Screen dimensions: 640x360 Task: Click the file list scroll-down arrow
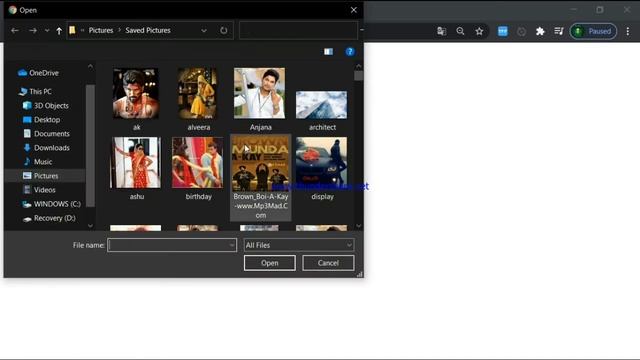point(358,226)
